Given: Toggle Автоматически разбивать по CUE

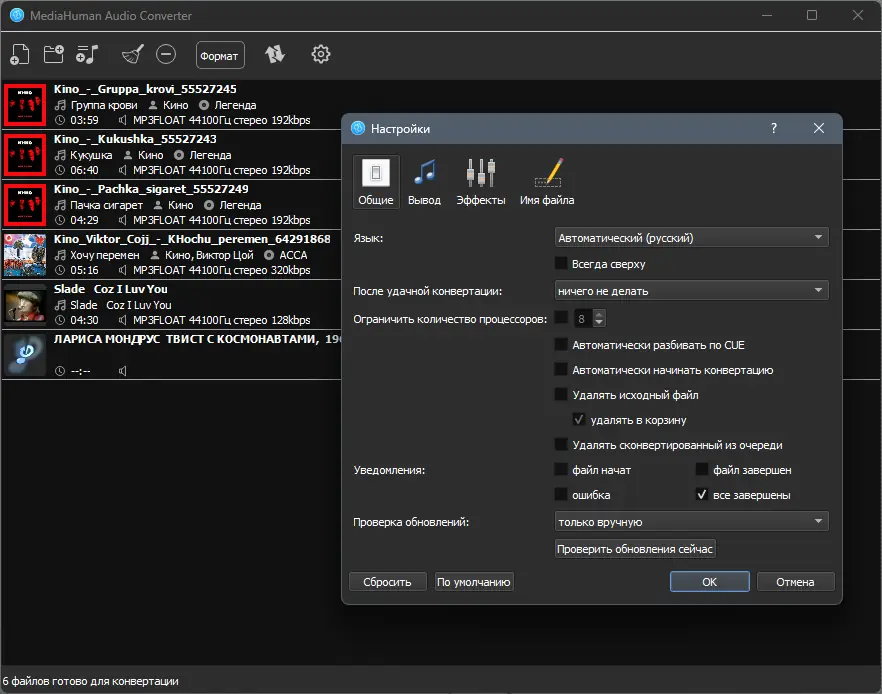Looking at the screenshot, I should click(x=561, y=344).
